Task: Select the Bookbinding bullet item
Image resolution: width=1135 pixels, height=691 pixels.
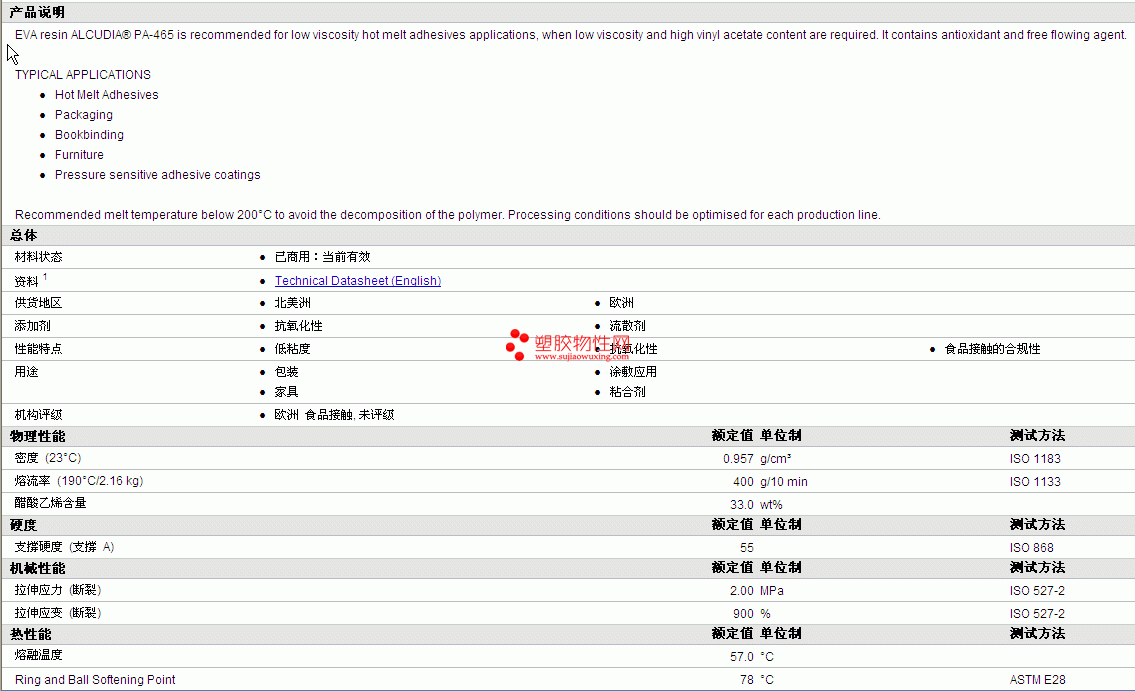Action: pos(89,135)
